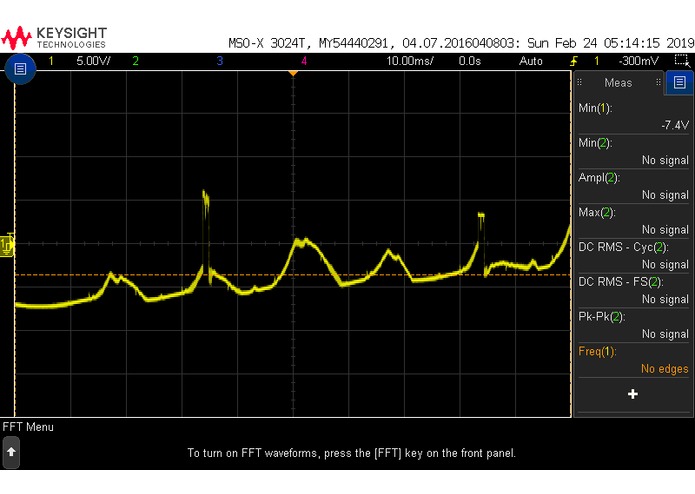Click the channel 1 ground level marker

coord(7,245)
